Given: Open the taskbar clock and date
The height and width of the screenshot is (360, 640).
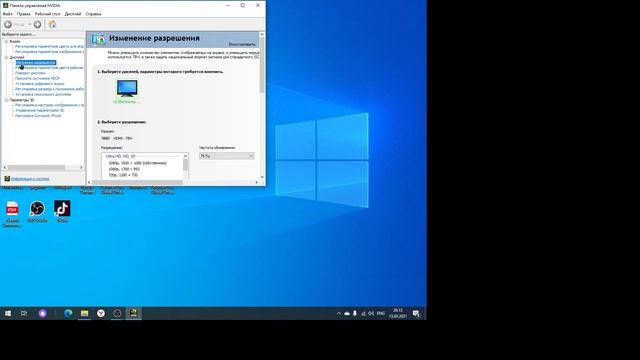Looking at the screenshot, I should (x=398, y=313).
